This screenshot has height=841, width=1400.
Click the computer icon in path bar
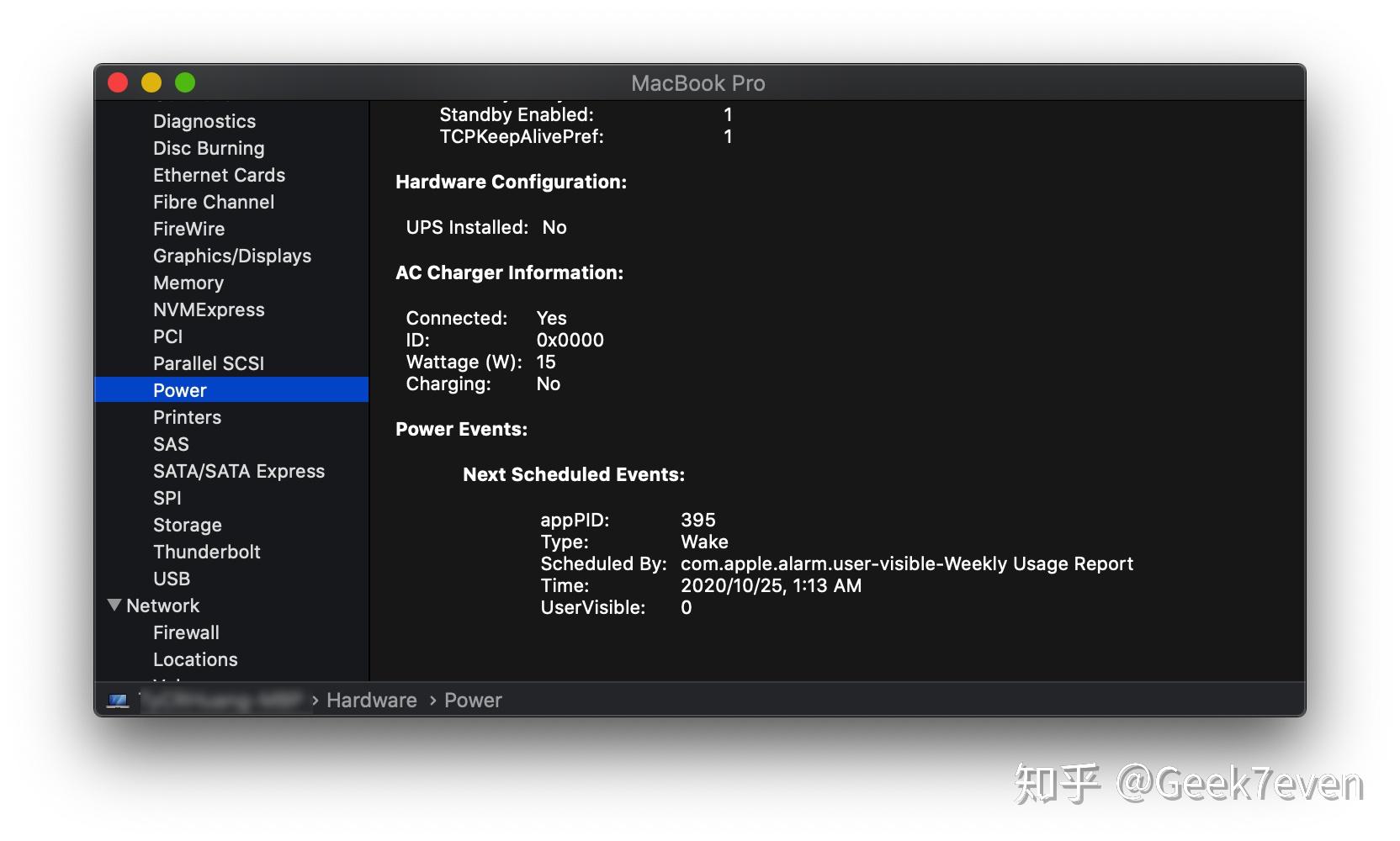tap(118, 701)
